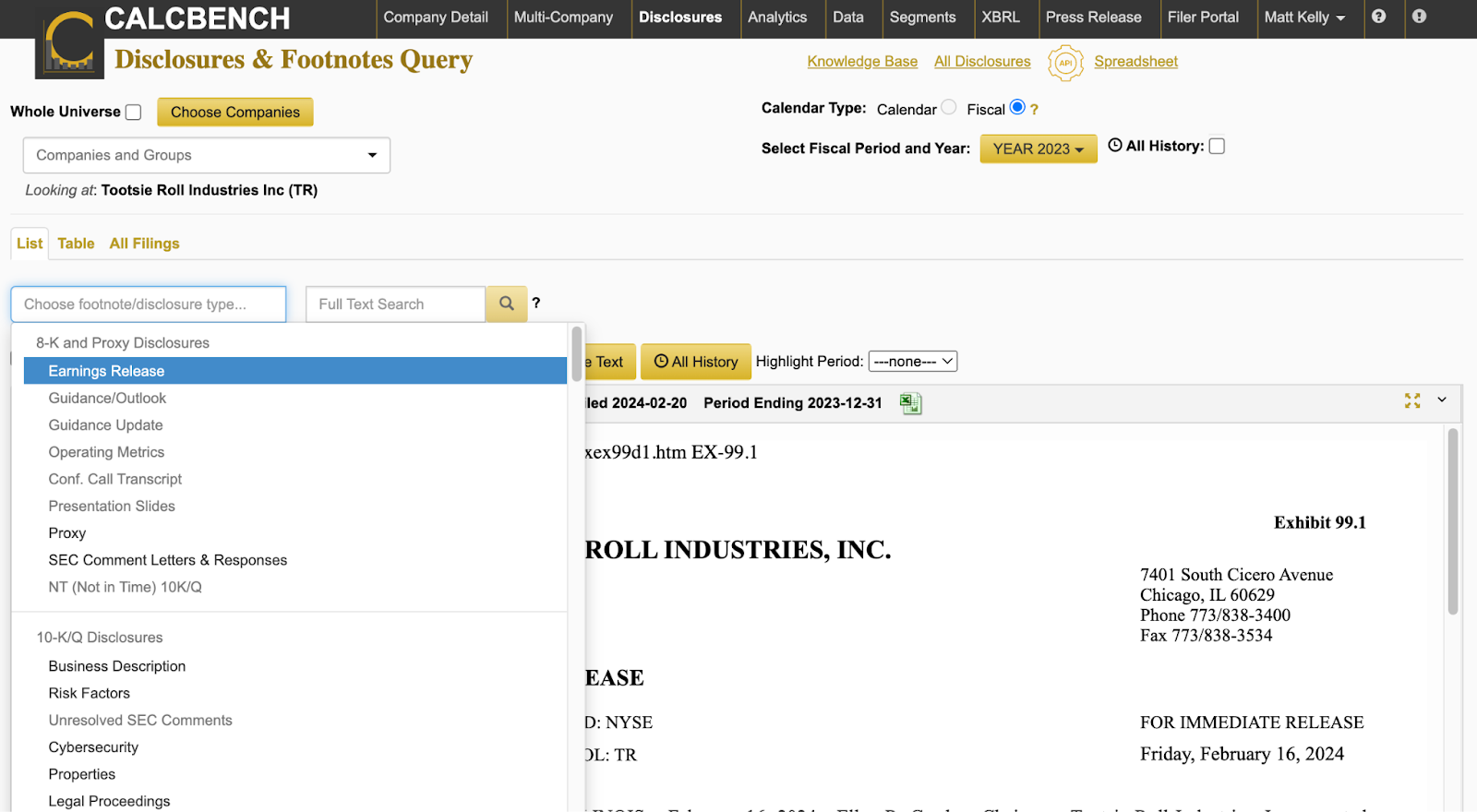Screen dimensions: 1477x812
Task: Click the Choose Companies button
Action: 235,112
